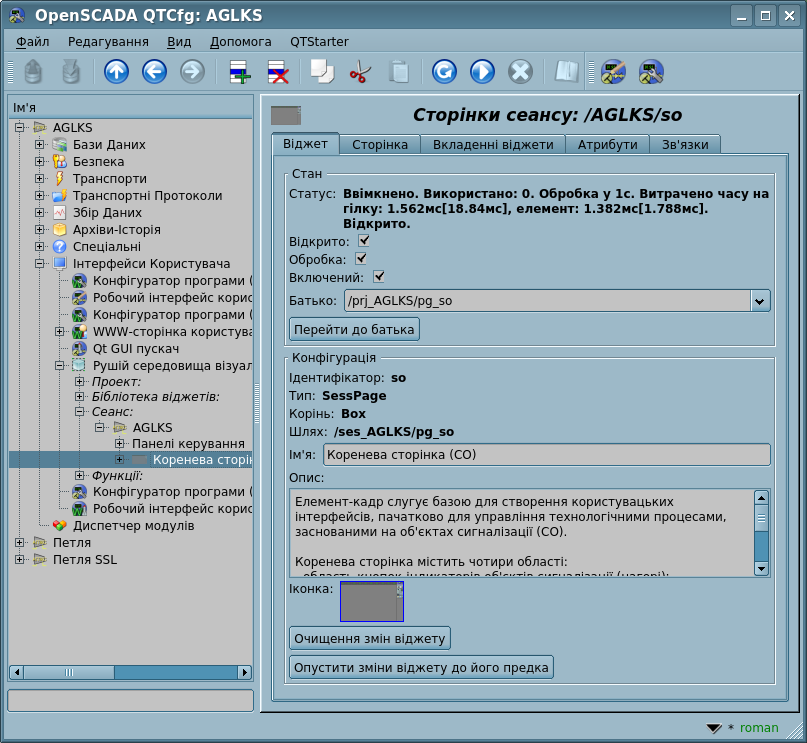Delete the item with the red X rows icon
Screen dimensions: 807x743
(277, 72)
